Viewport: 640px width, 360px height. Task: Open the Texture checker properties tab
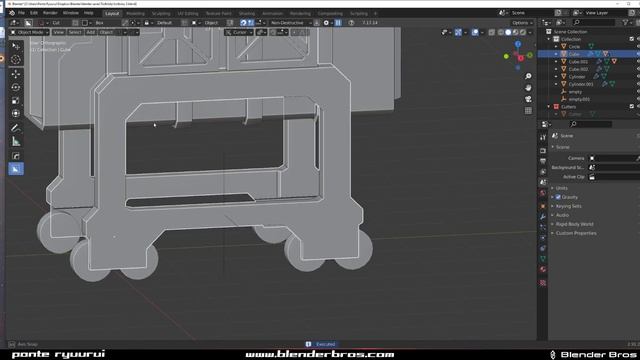543,282
